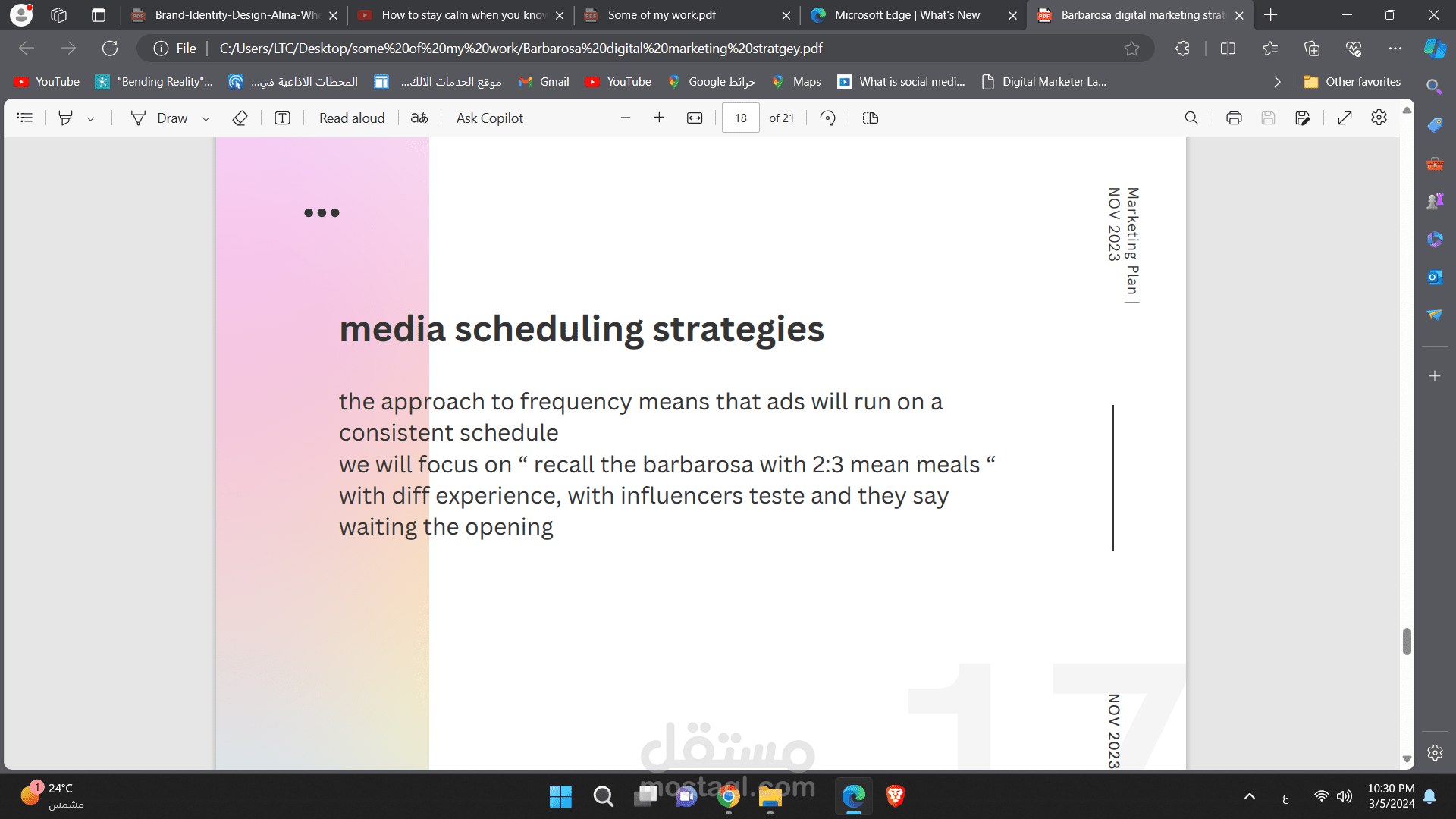Click the Print PDF icon
1456x819 pixels.
(1234, 118)
